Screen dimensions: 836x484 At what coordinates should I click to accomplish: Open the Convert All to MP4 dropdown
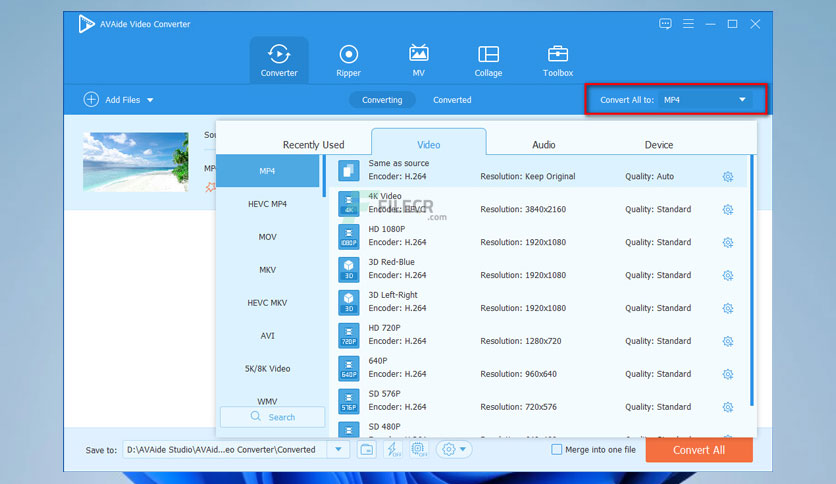coord(704,100)
